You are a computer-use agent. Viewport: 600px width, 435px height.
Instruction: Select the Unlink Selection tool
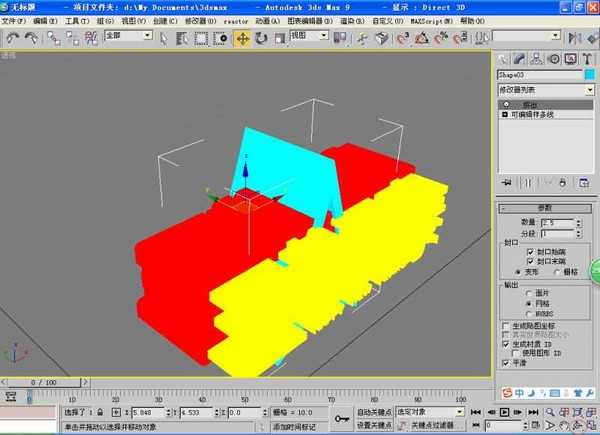pos(72,38)
